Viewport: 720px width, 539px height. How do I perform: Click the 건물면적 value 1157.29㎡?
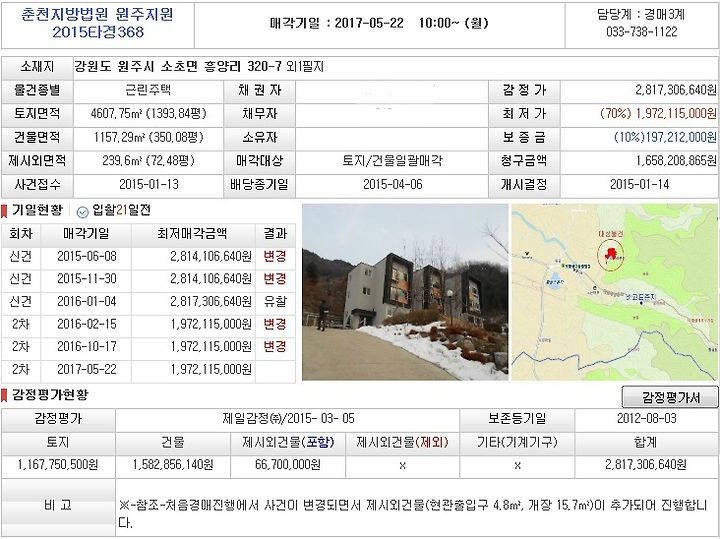click(148, 137)
